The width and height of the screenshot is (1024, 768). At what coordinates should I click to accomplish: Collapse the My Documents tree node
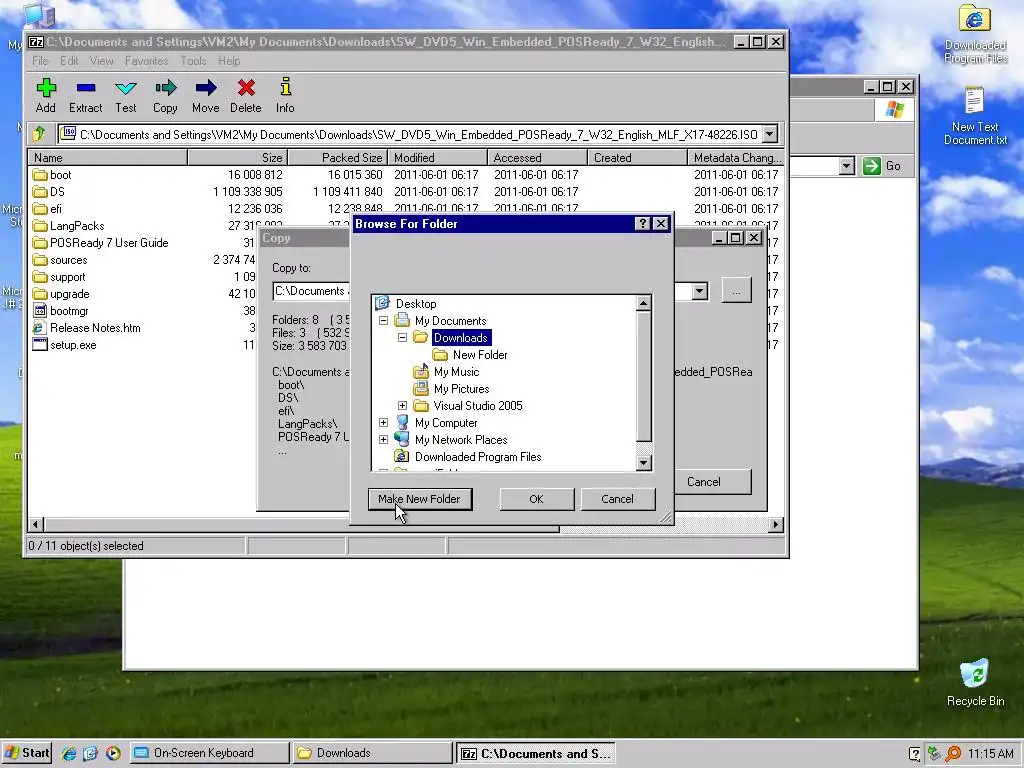[383, 321]
